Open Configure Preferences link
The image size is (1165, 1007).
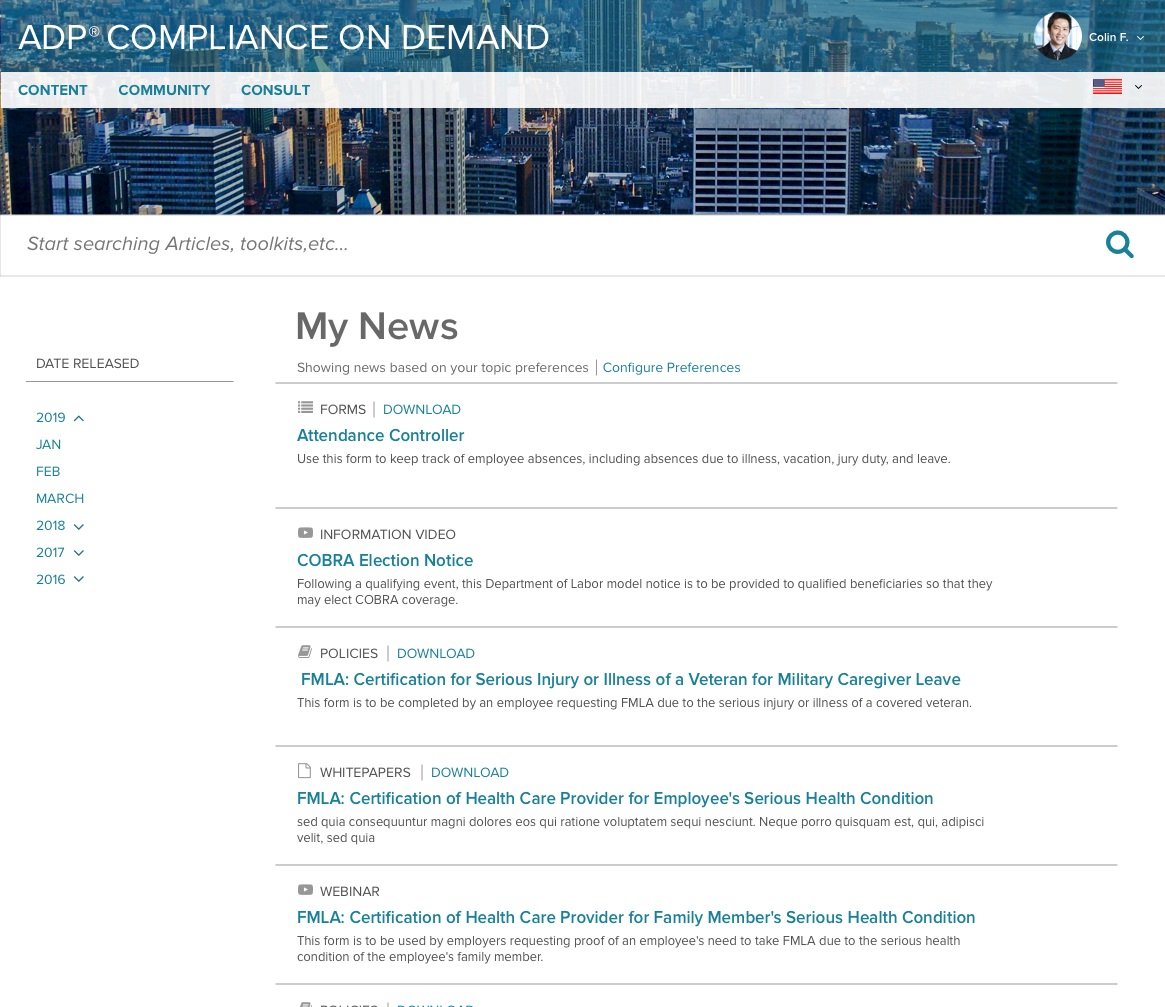[x=671, y=367]
